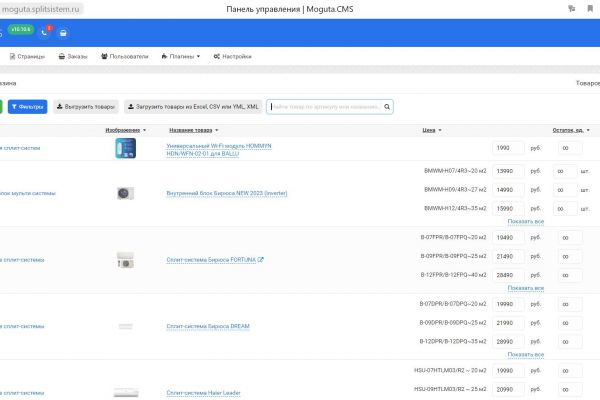
Task: Open Сплит-система Бирюса DREAM link
Action: [x=208, y=327]
